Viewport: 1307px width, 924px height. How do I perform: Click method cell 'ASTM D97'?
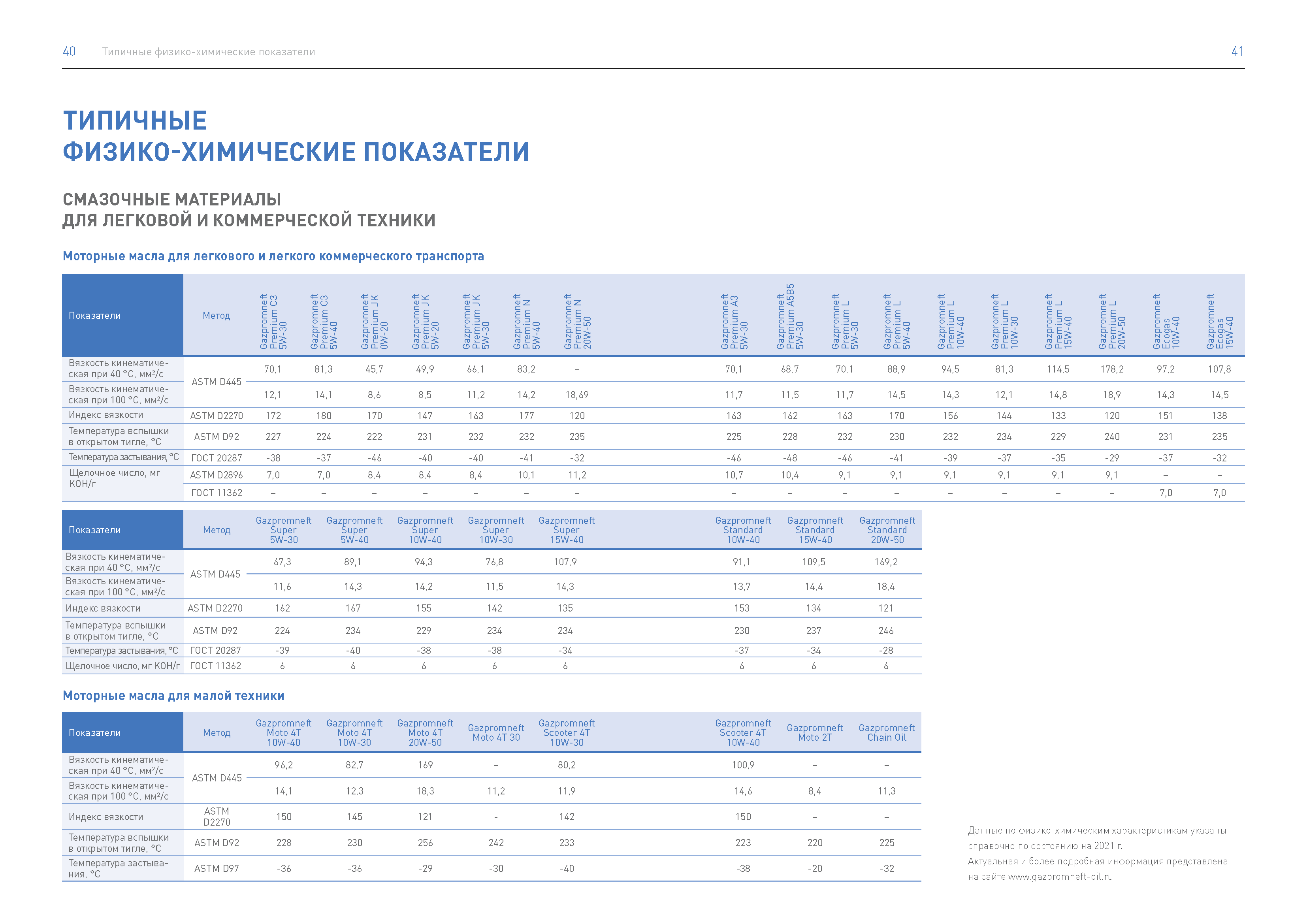pos(216,869)
